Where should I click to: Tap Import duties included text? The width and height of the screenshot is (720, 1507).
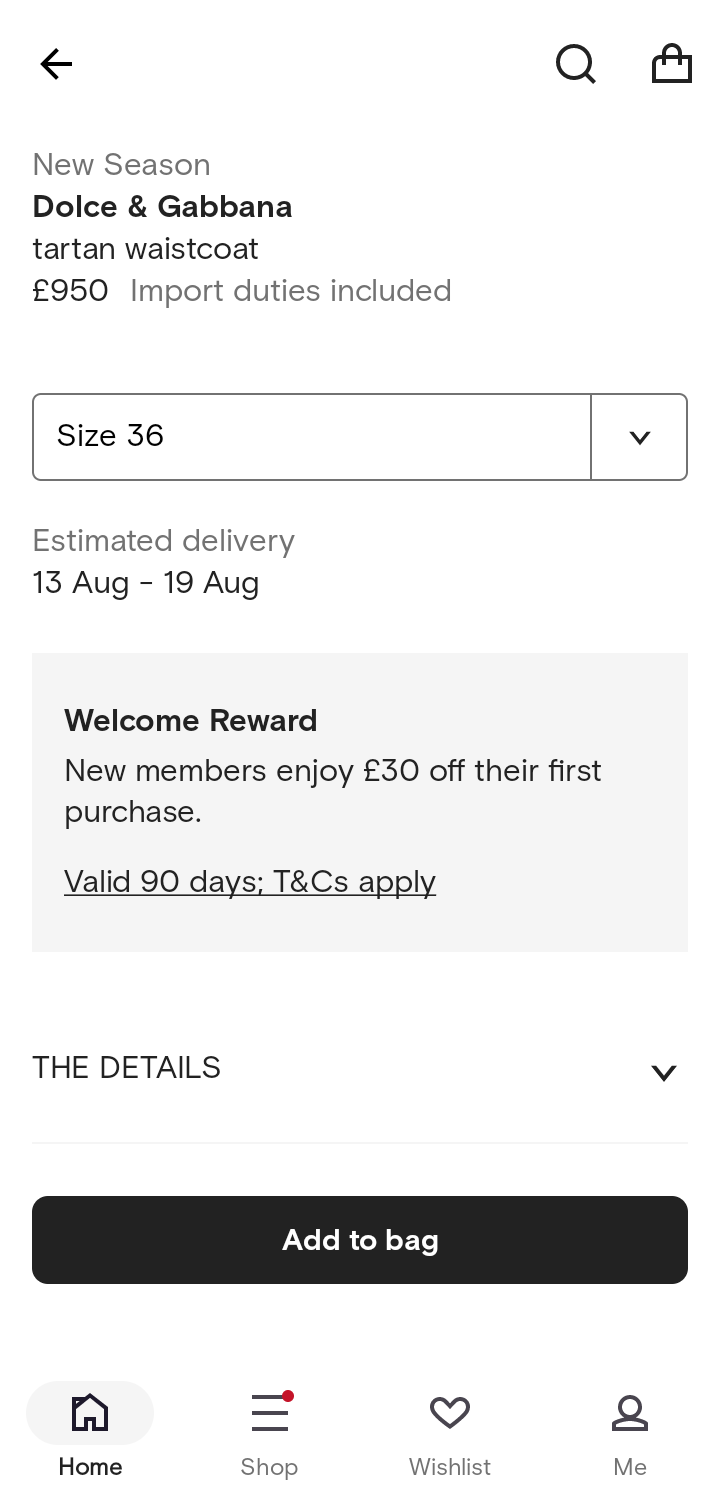(x=291, y=291)
